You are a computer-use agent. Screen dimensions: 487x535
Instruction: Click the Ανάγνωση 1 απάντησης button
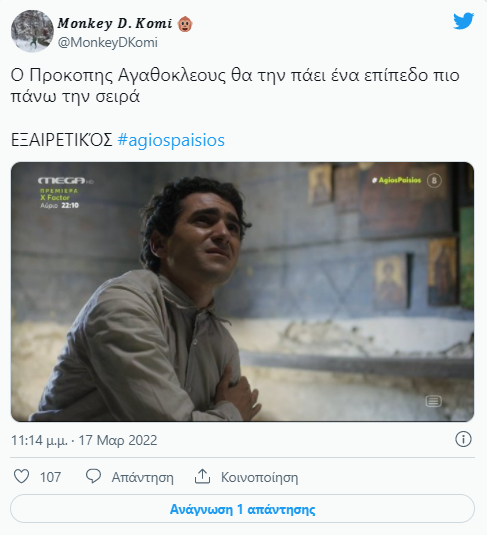click(242, 509)
